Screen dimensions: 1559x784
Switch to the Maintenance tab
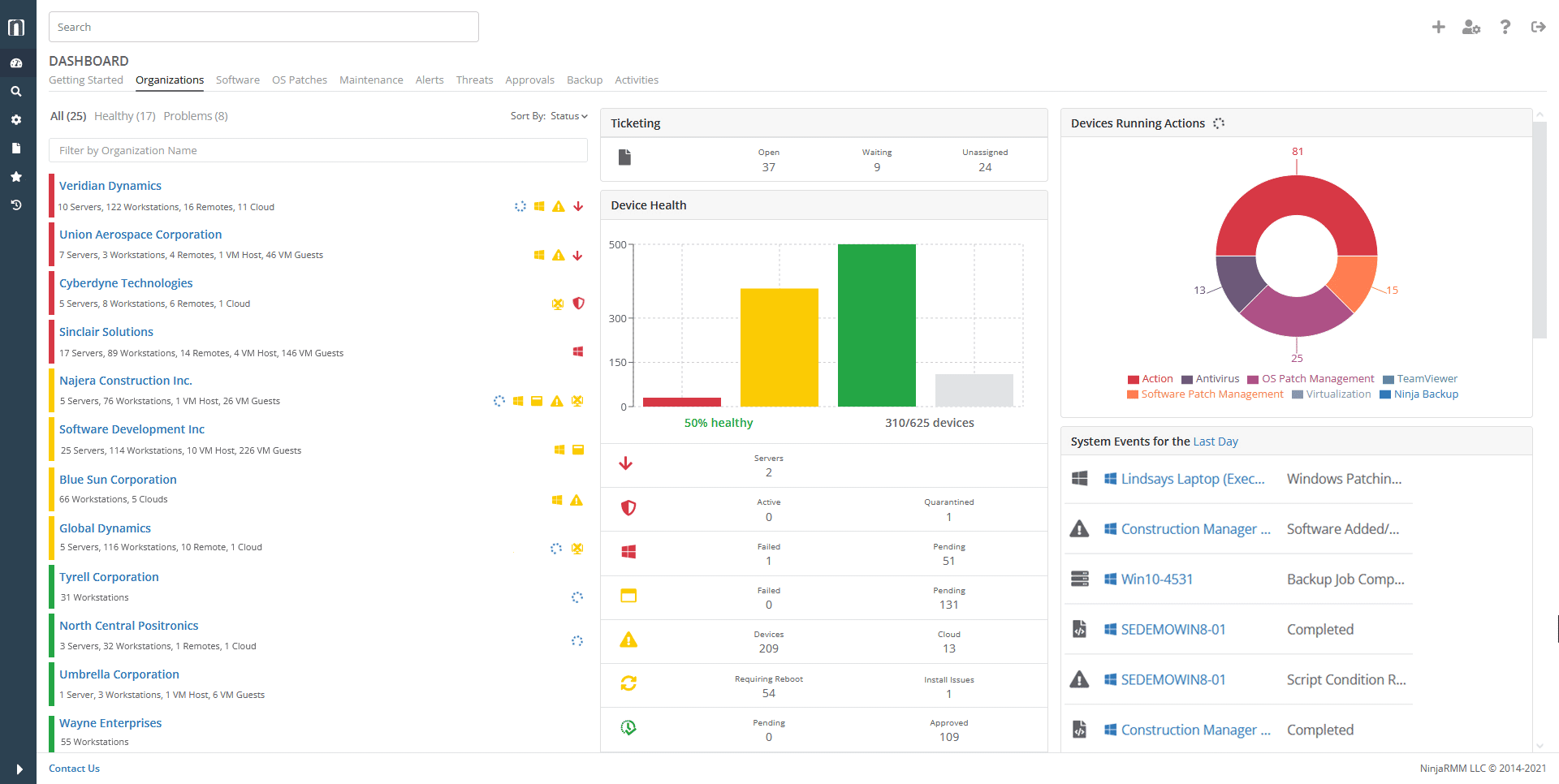pyautogui.click(x=371, y=80)
